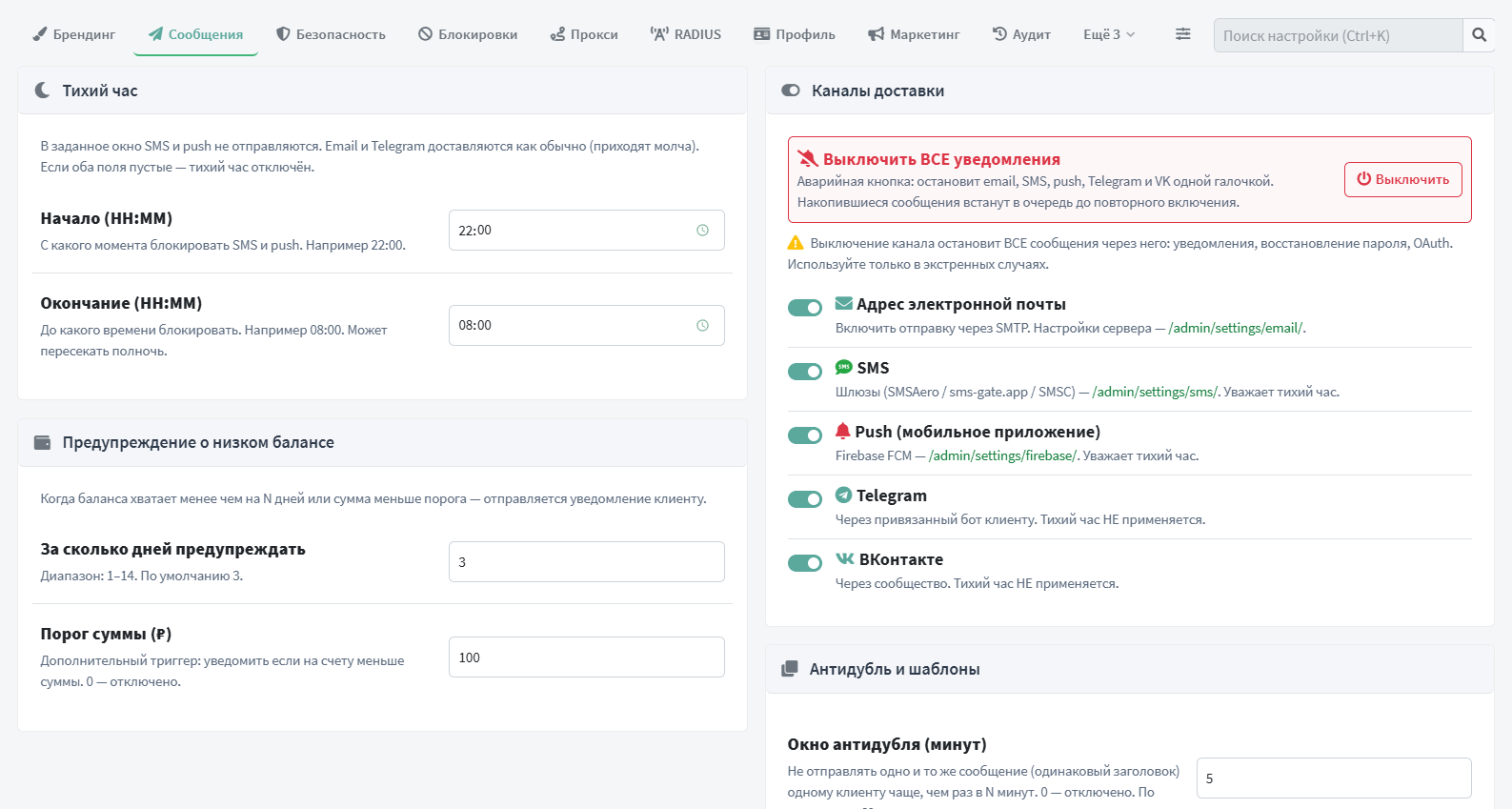Click the ВКонтакте logo icon
The height and width of the screenshot is (809, 1512).
point(845,558)
